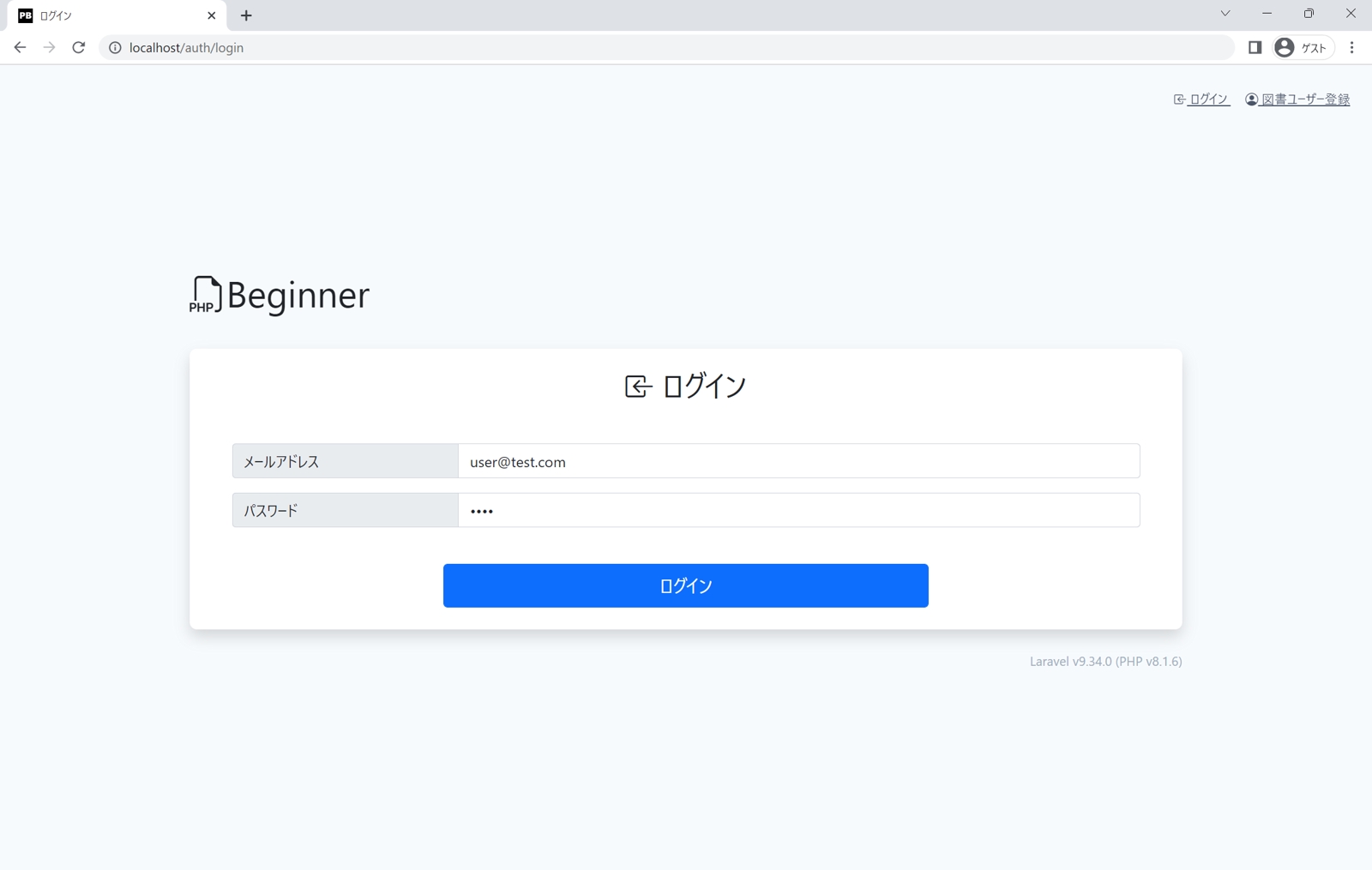Click the login heading icon

tap(638, 387)
